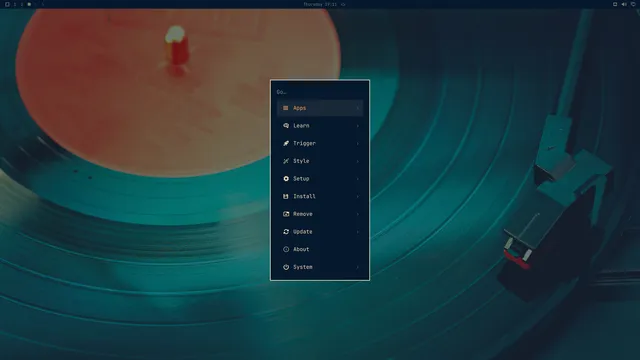Open the About entry label
Image resolution: width=640 pixels, height=360 pixels.
301,249
